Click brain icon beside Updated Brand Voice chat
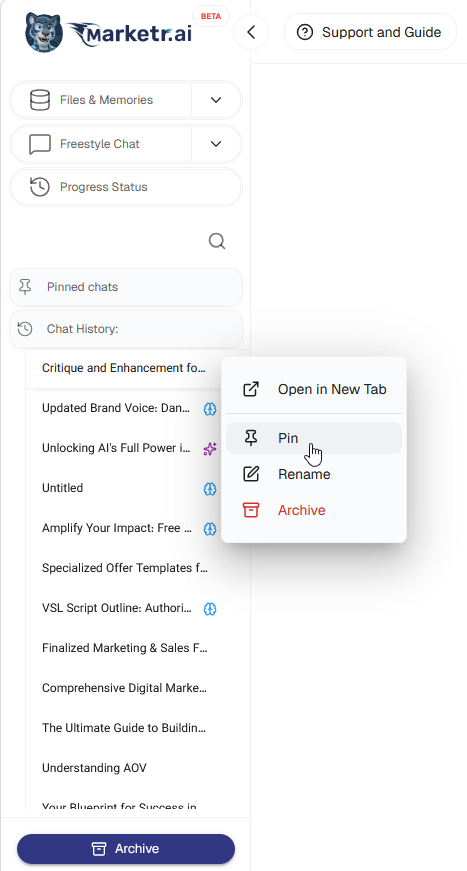The image size is (467, 871). (209, 409)
